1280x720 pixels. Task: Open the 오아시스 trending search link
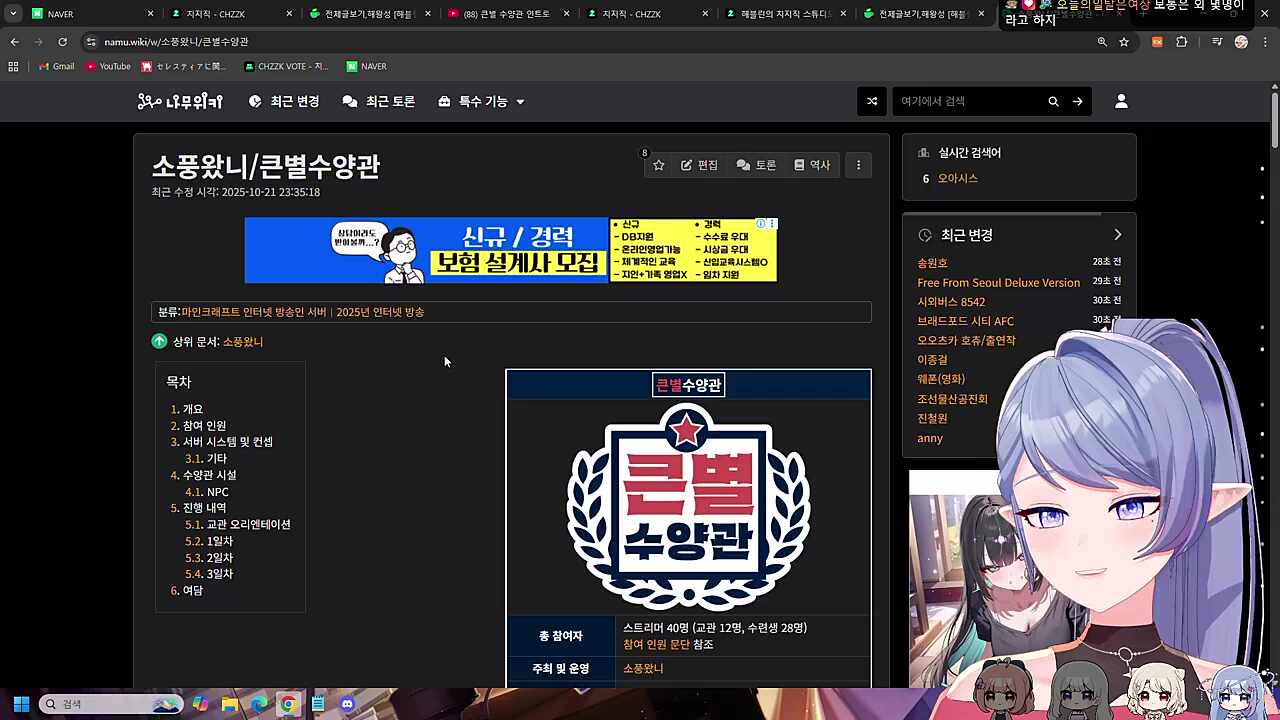click(x=957, y=178)
